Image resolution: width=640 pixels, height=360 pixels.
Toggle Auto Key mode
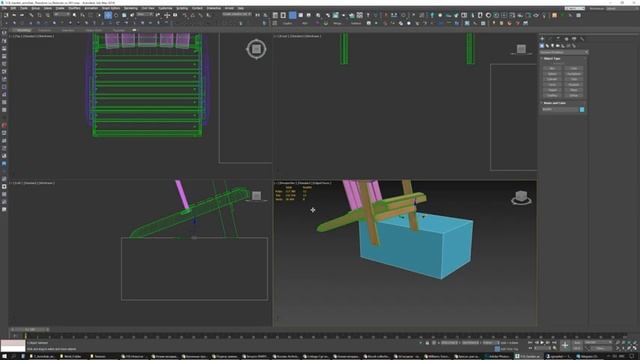[x=578, y=342]
